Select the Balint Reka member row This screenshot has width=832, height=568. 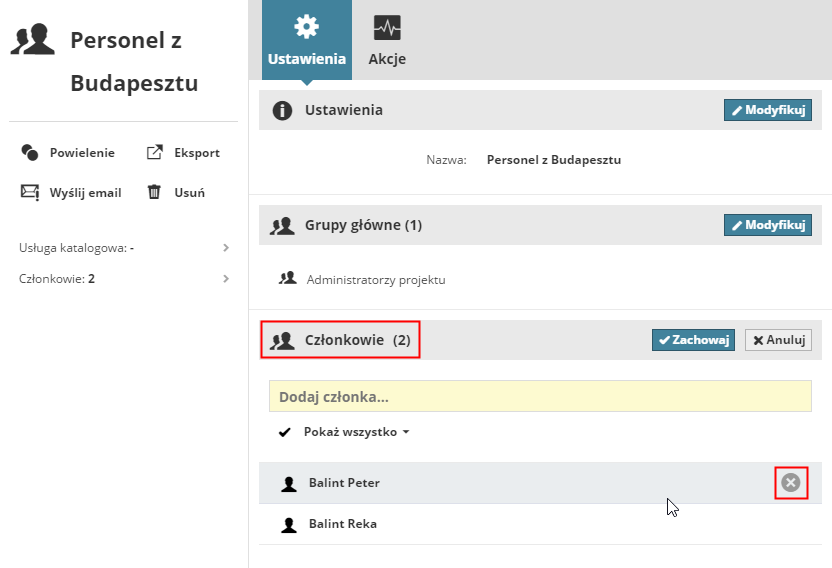tap(540, 524)
